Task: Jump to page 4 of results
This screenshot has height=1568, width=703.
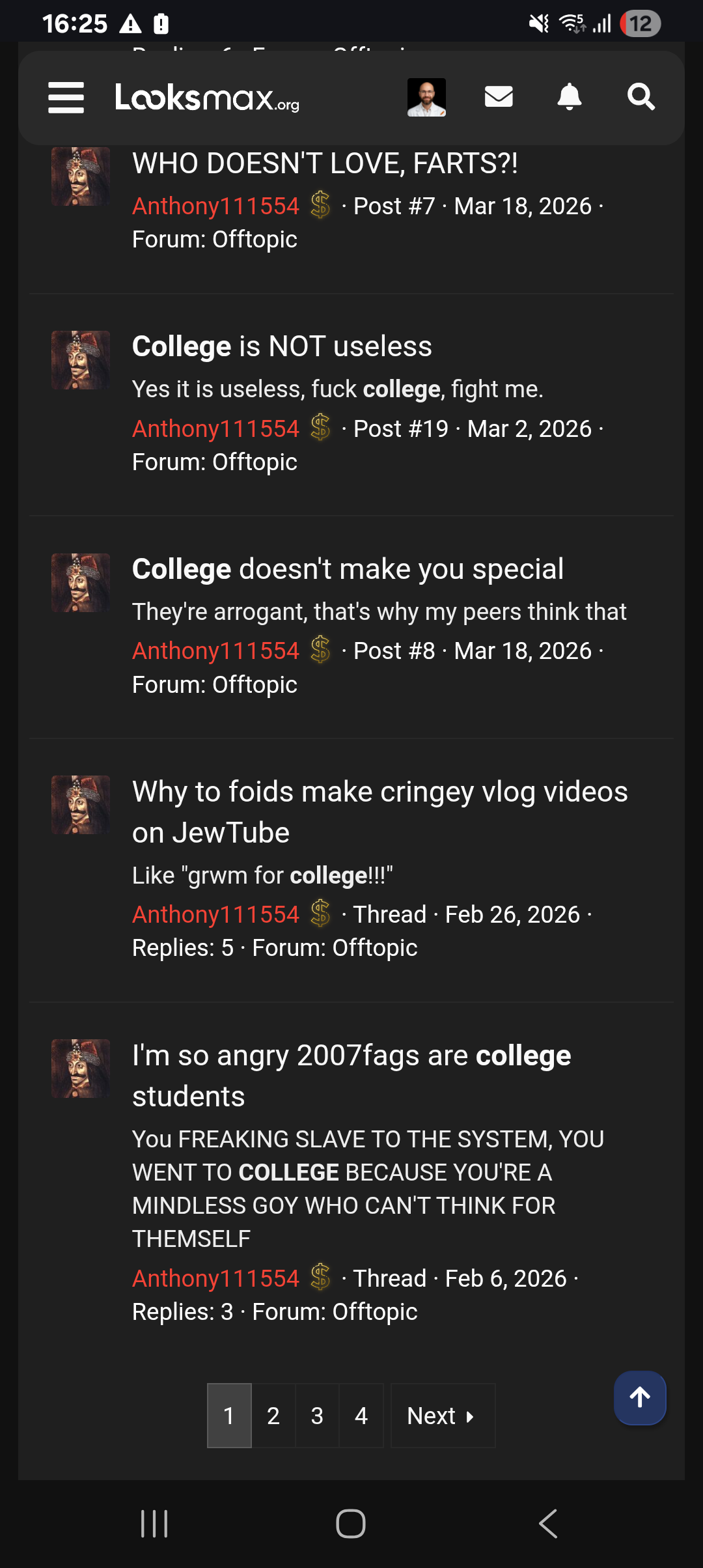Action: click(x=362, y=1415)
